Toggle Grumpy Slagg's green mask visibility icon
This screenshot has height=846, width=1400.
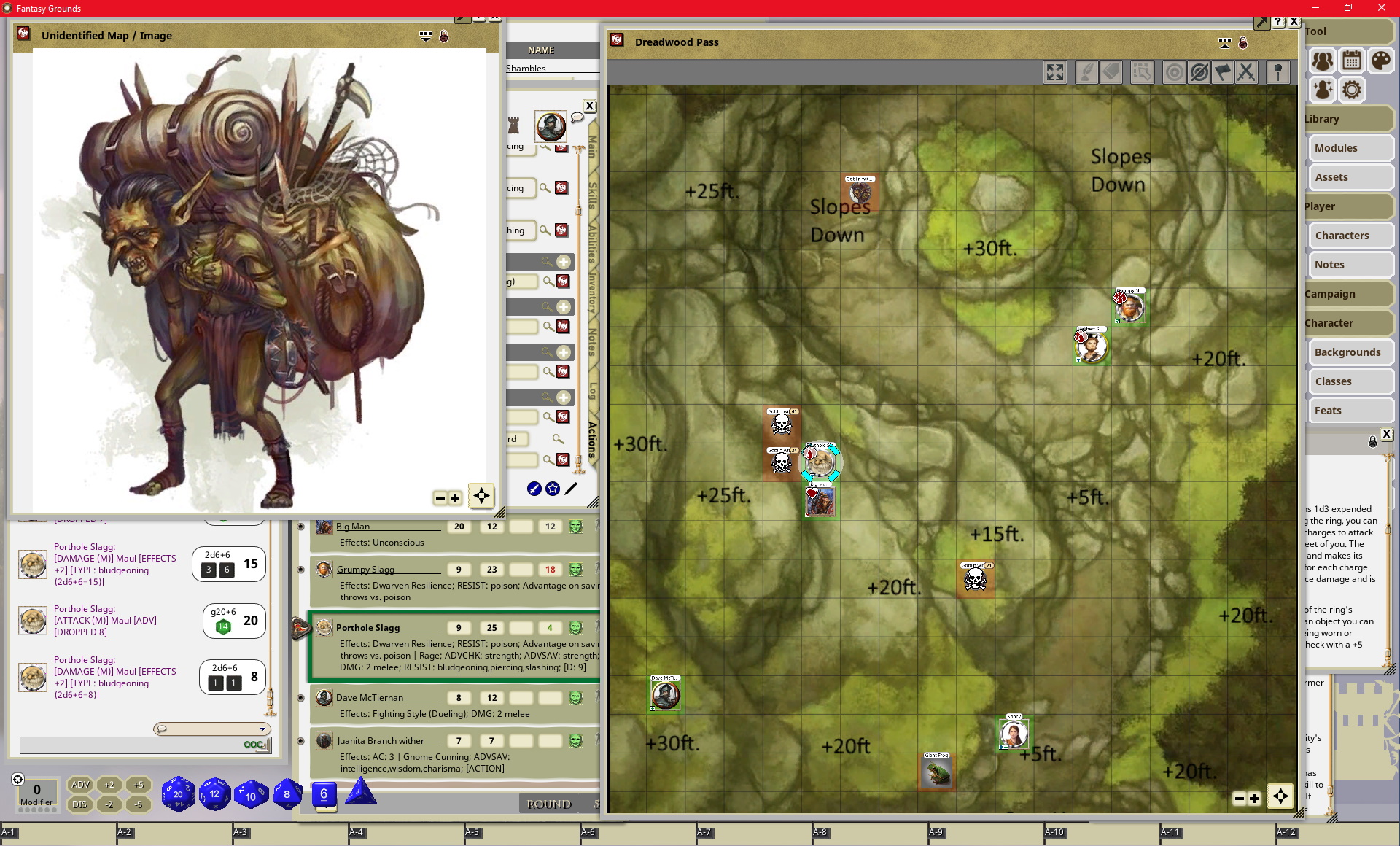pos(576,570)
